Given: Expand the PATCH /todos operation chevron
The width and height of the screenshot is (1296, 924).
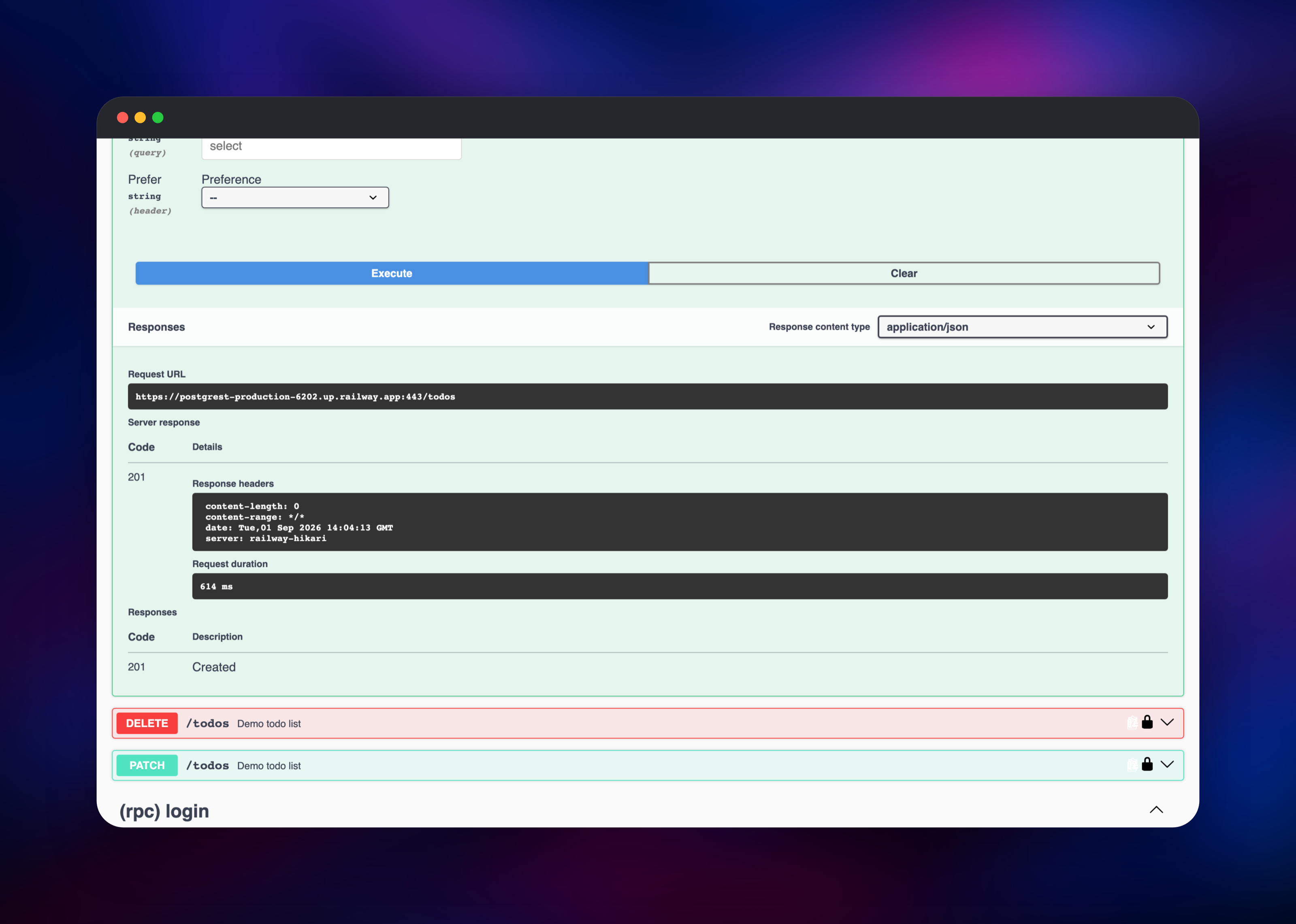Looking at the screenshot, I should click(1167, 765).
